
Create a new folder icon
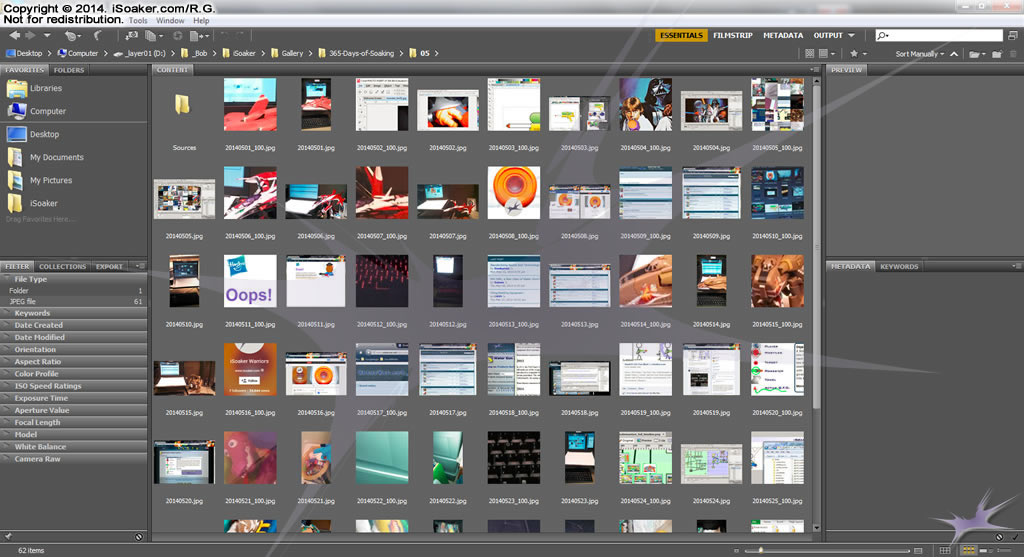[997, 54]
